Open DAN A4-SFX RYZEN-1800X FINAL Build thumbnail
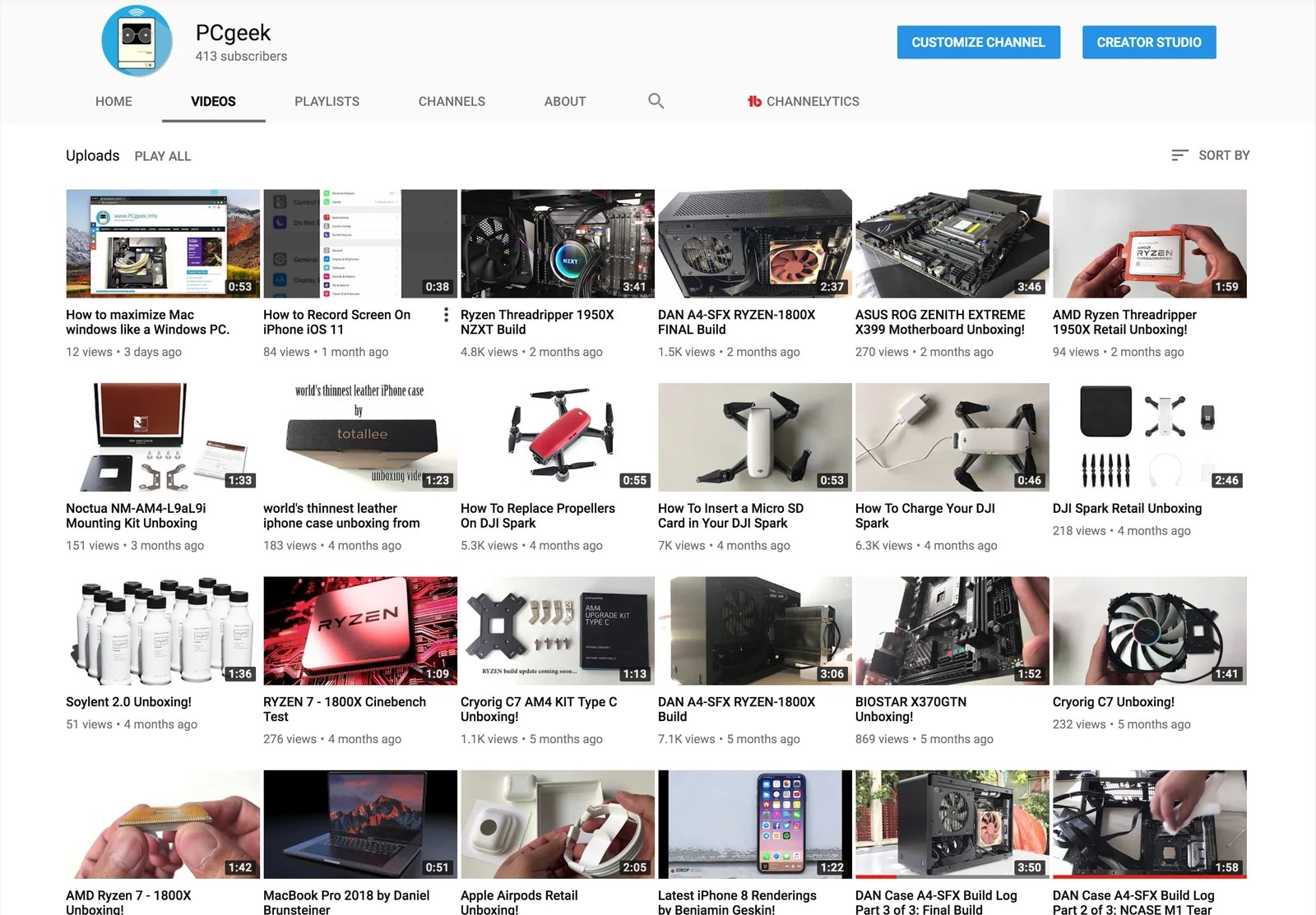Image resolution: width=1316 pixels, height=915 pixels. click(755, 243)
